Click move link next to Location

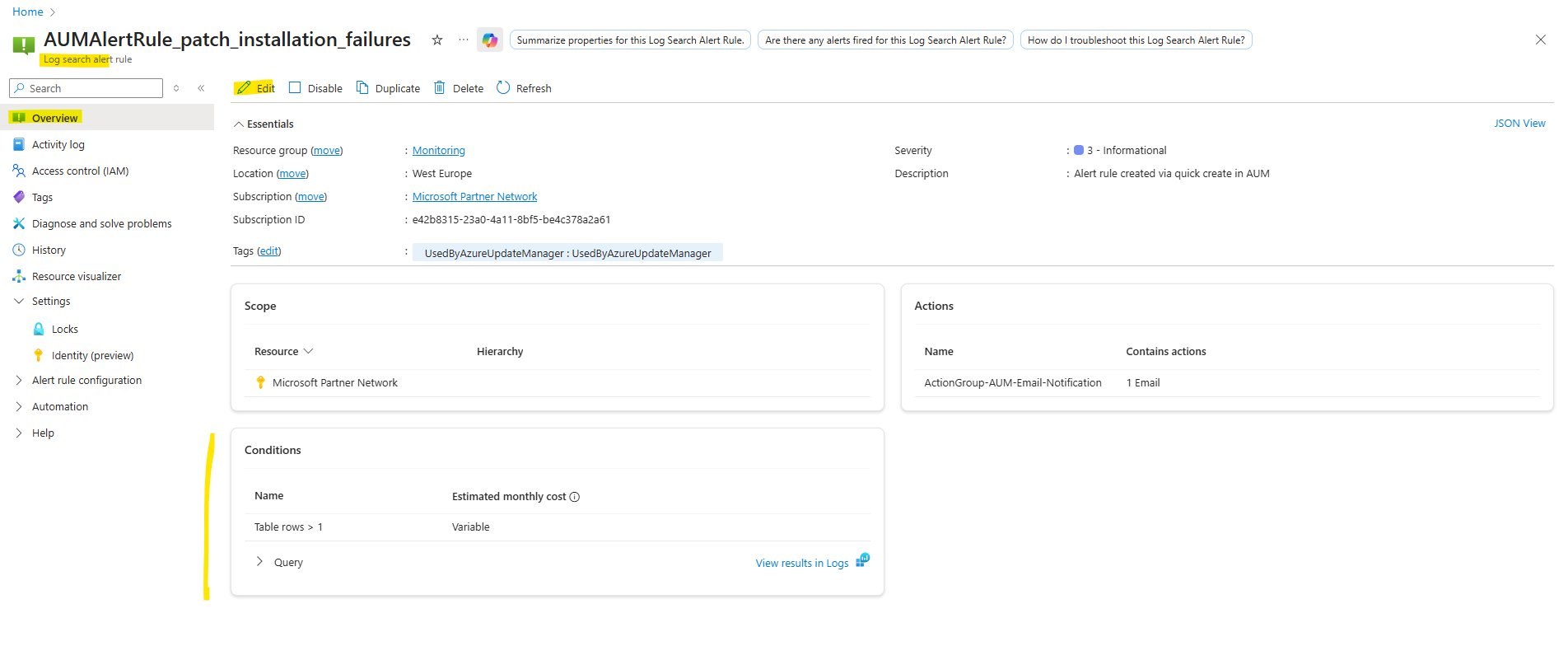292,174
